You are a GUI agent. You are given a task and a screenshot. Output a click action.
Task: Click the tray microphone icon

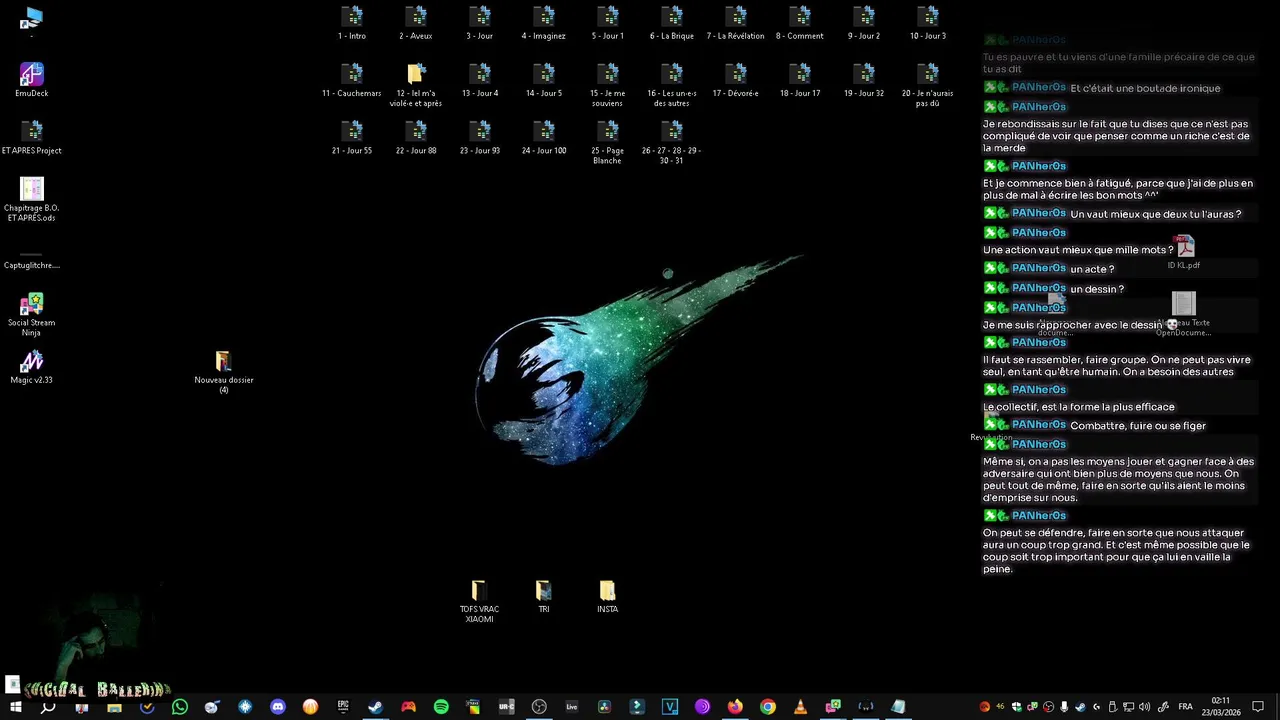[x=1064, y=707]
